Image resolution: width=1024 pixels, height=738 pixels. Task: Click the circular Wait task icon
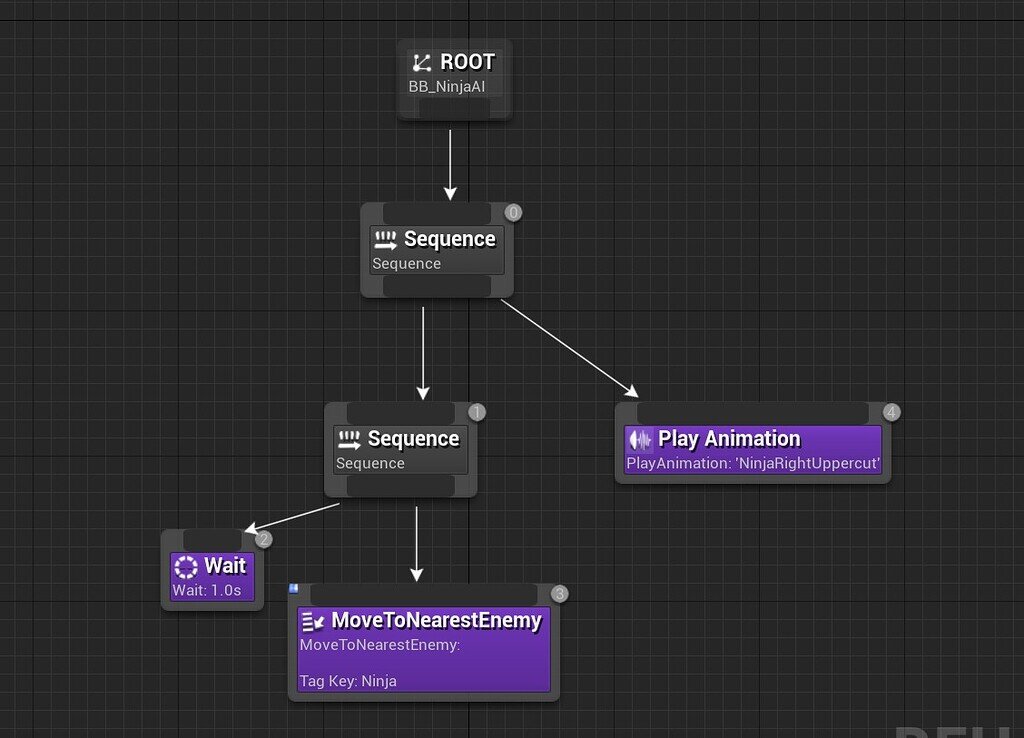pyautogui.click(x=186, y=566)
